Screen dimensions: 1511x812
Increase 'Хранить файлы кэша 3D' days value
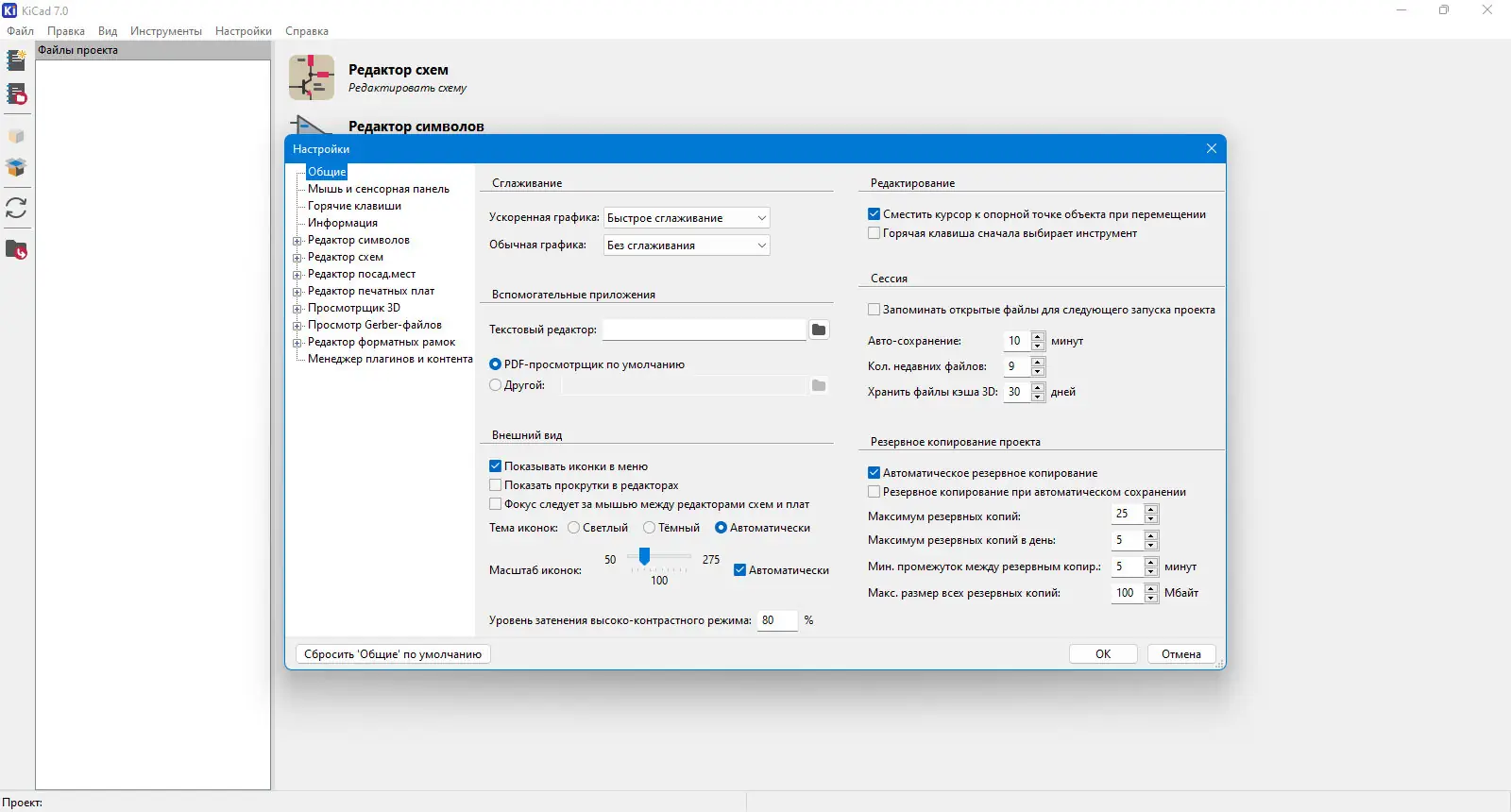point(1038,387)
